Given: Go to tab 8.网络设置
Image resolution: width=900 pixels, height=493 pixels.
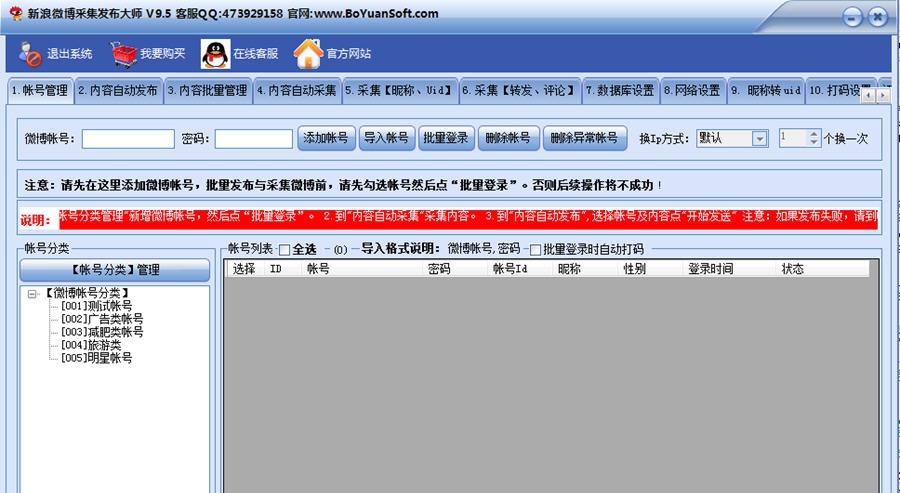Looking at the screenshot, I should click(693, 91).
